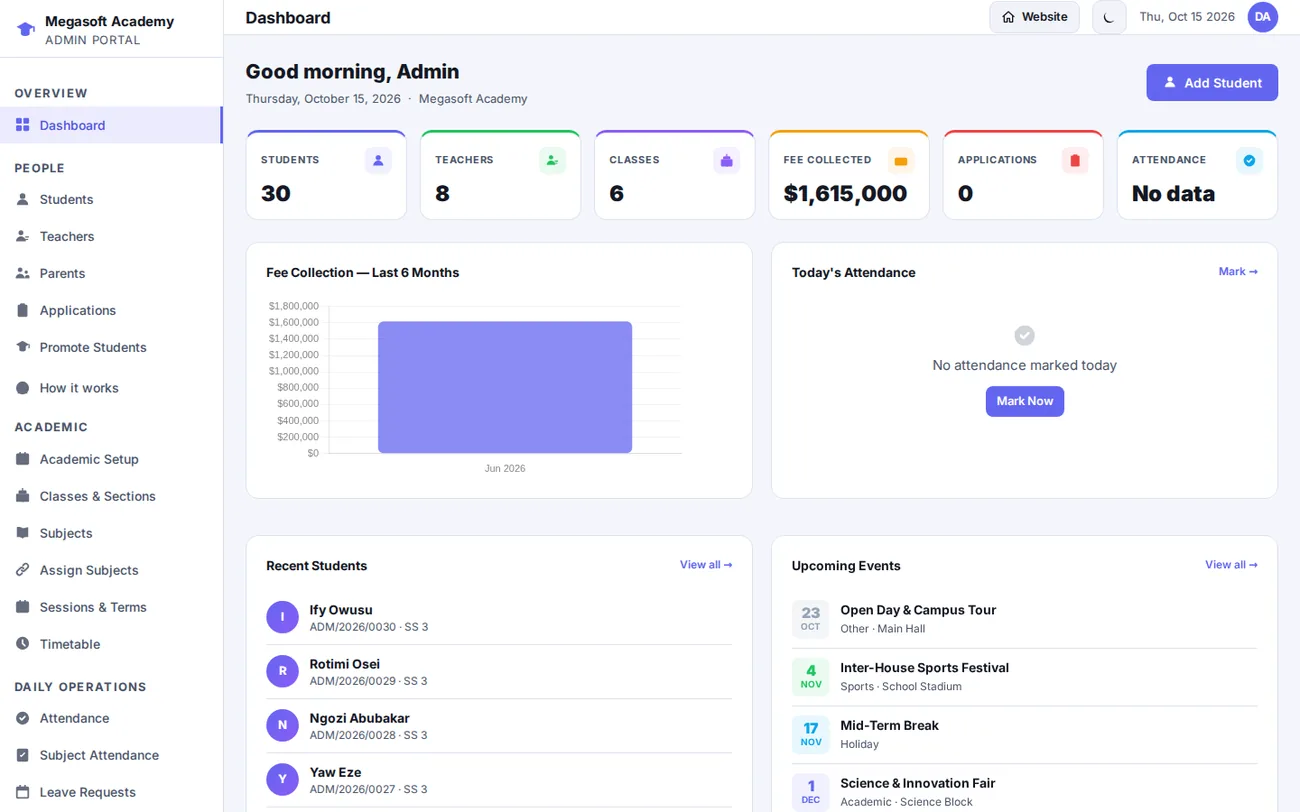Open the Open Day & Campus Tour event
Screen dimensions: 1300x812
click(1024, 619)
